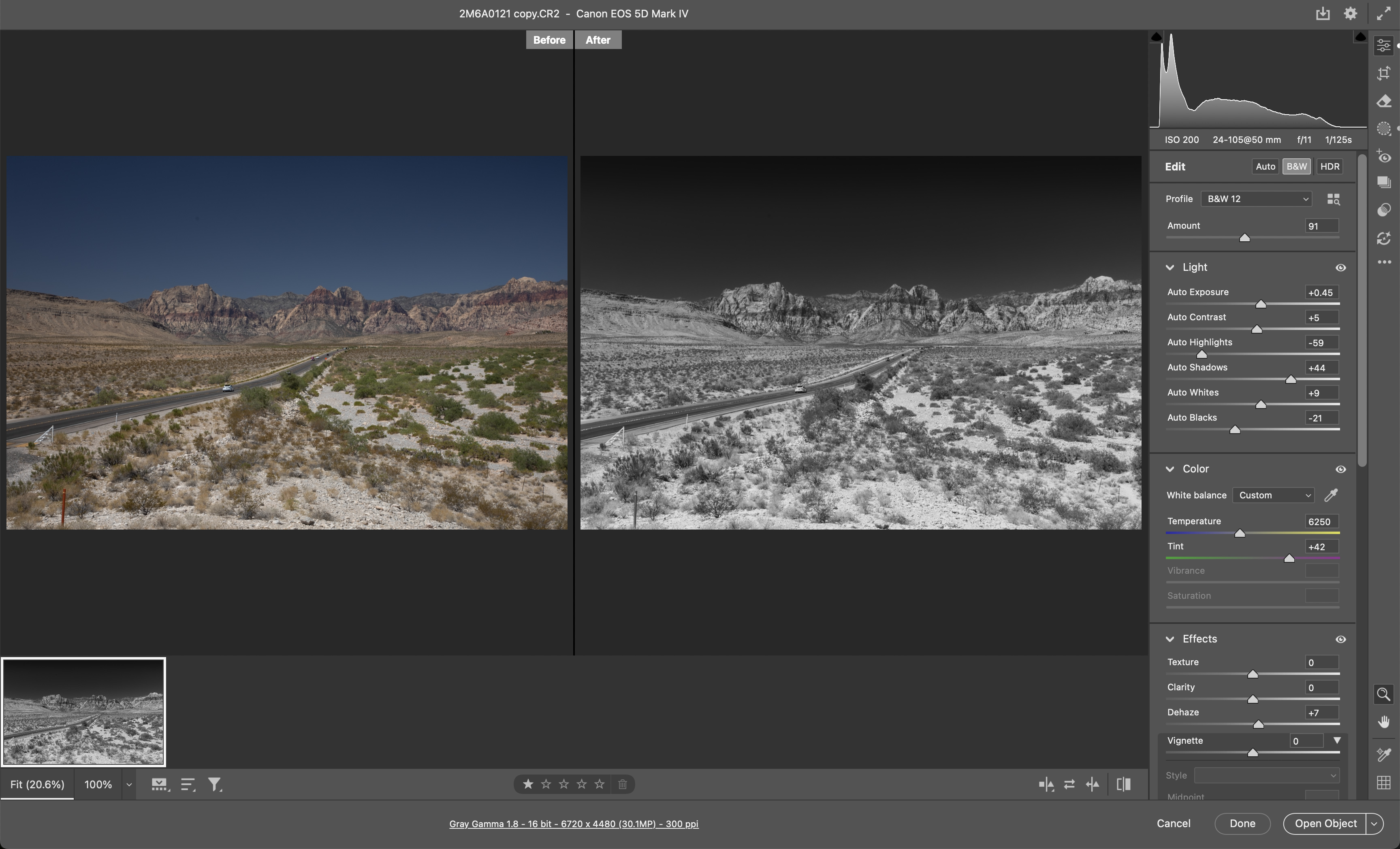
Task: Select the Zoom magnifier tool
Action: [x=1383, y=694]
